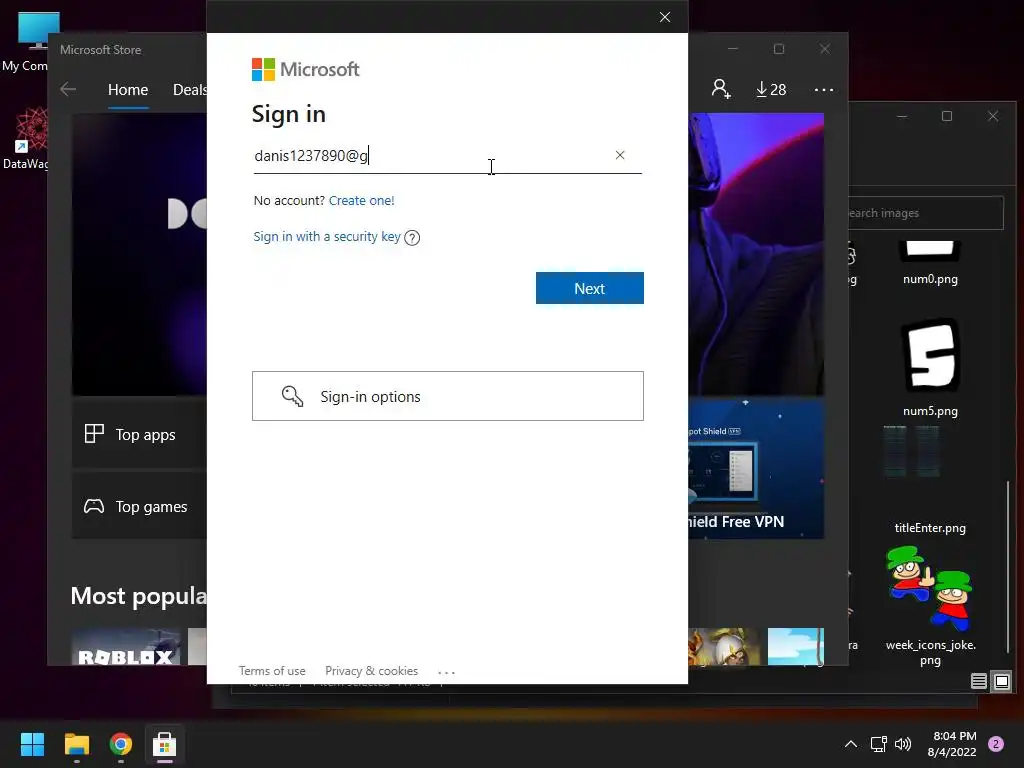This screenshot has width=1024, height=768.
Task: Click the security key help question mark
Action: tap(412, 238)
